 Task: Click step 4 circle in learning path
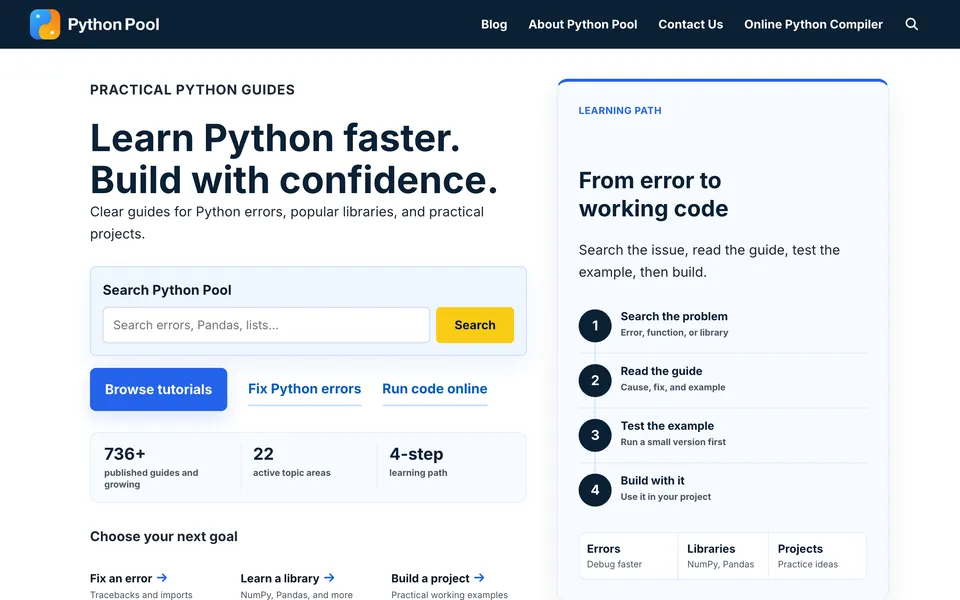point(595,490)
